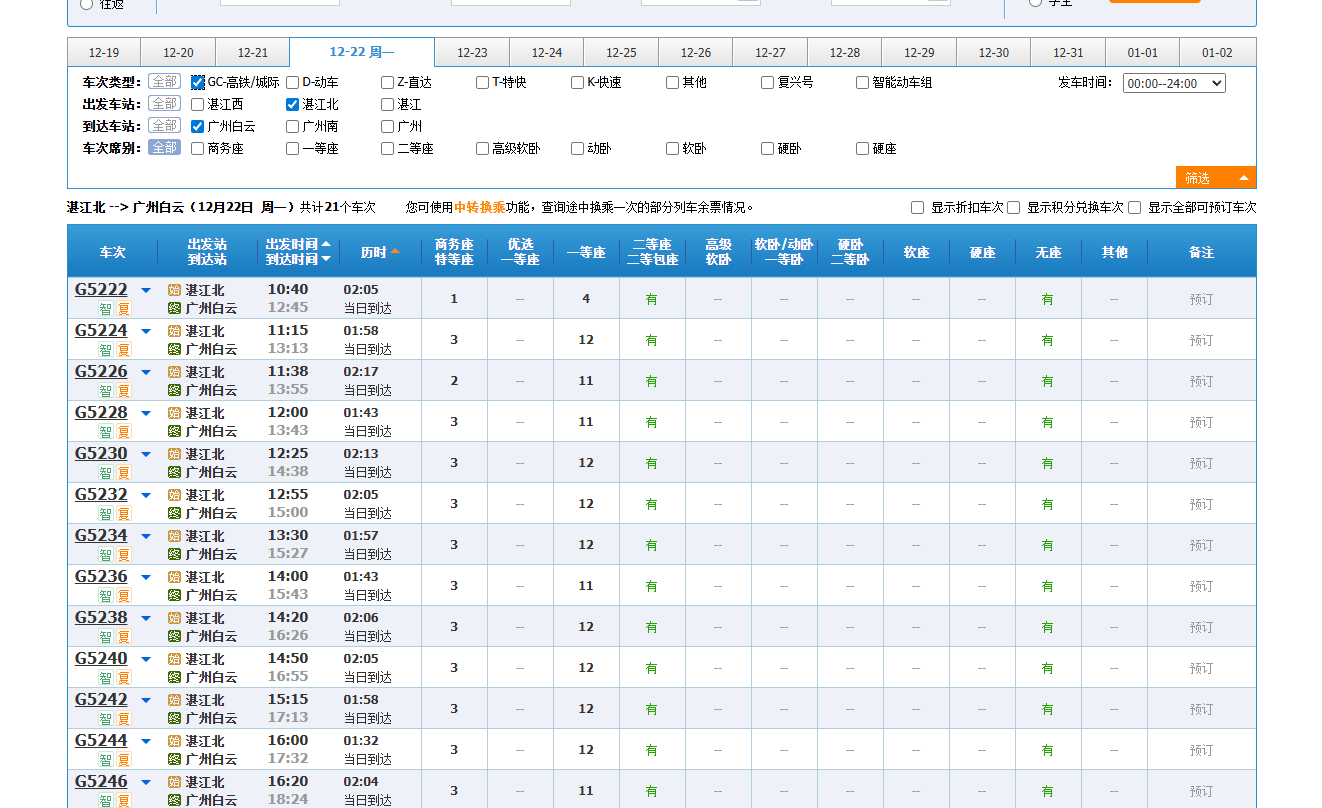Switch to the 12-23 date tab
The height and width of the screenshot is (808, 1322).
pos(472,53)
